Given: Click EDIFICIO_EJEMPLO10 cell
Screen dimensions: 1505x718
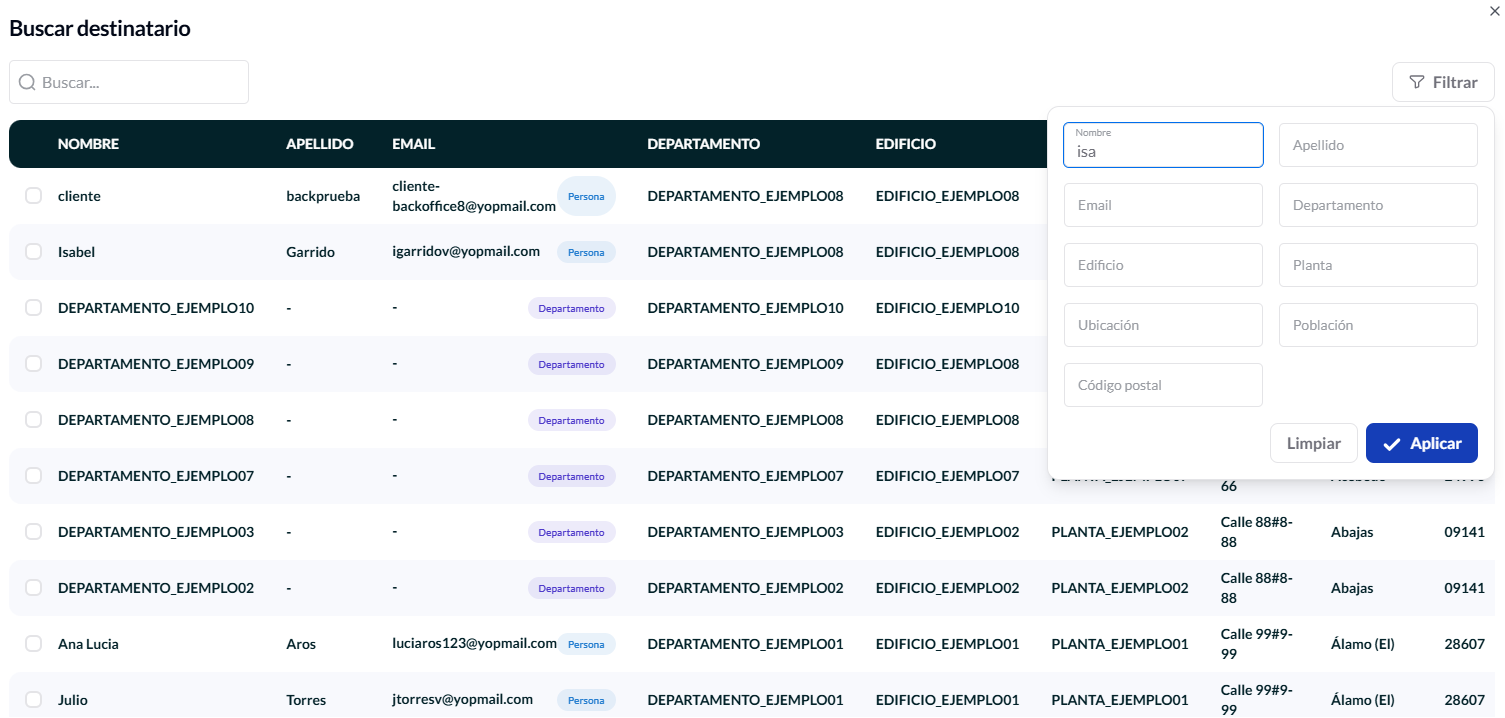Looking at the screenshot, I should tap(948, 308).
